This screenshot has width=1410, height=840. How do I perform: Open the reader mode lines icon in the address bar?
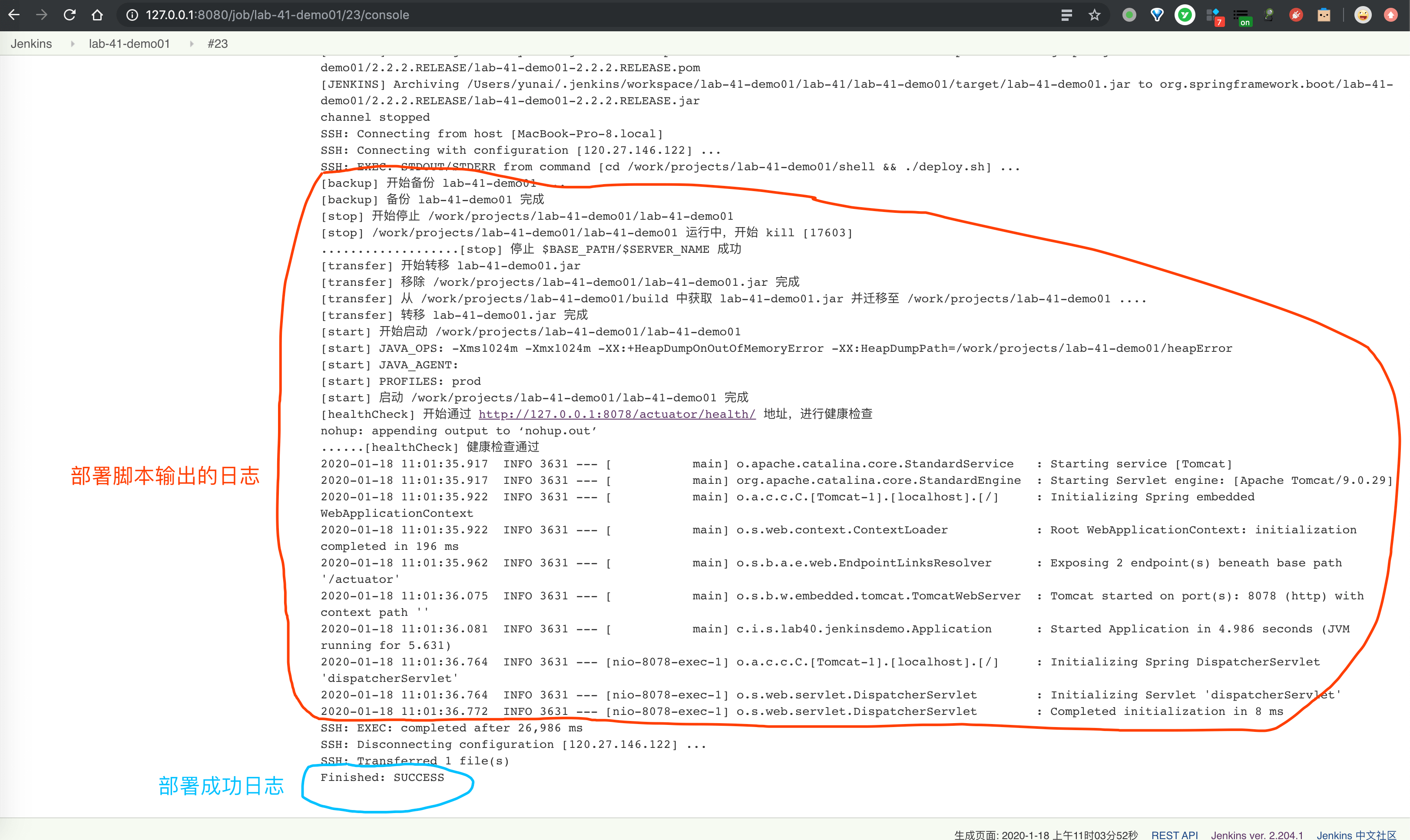click(x=1066, y=15)
